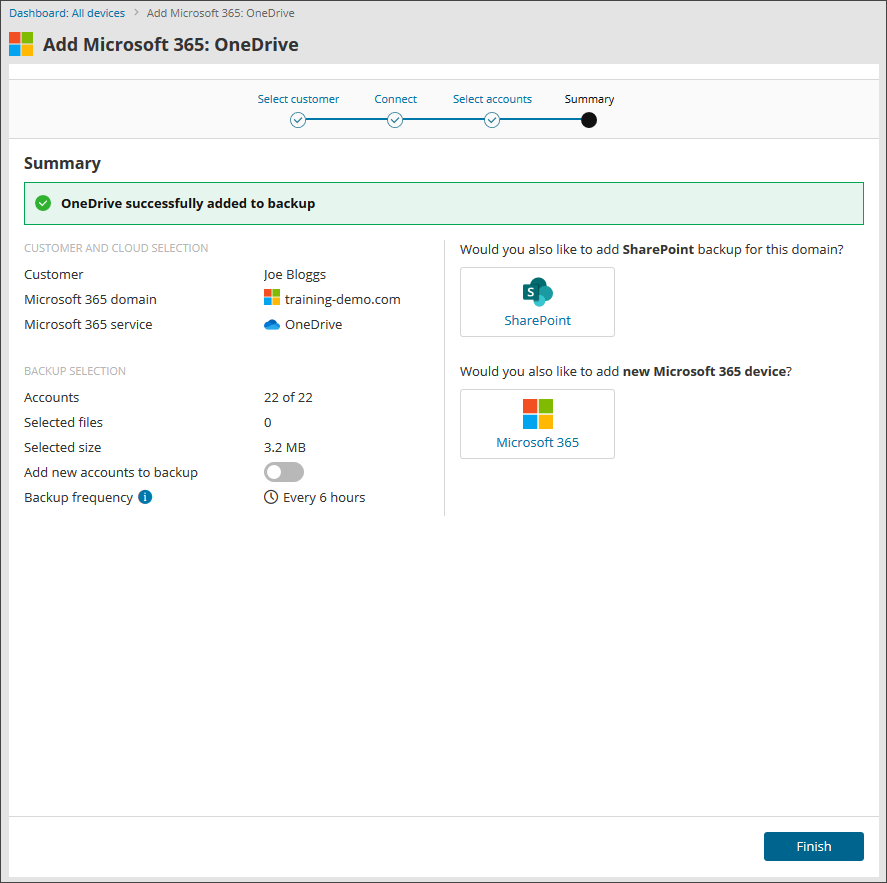Image resolution: width=887 pixels, height=883 pixels.
Task: Click the Accounts field label
Action: coord(51,398)
